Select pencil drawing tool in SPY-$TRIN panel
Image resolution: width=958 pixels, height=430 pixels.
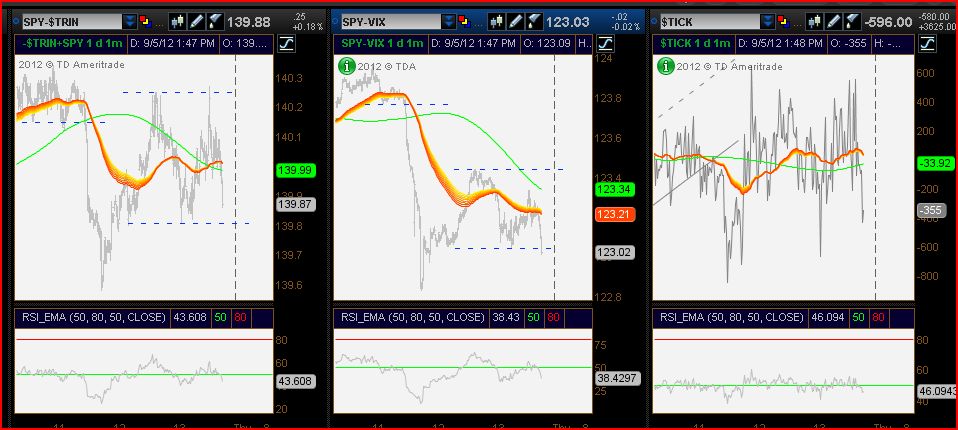[x=196, y=22]
